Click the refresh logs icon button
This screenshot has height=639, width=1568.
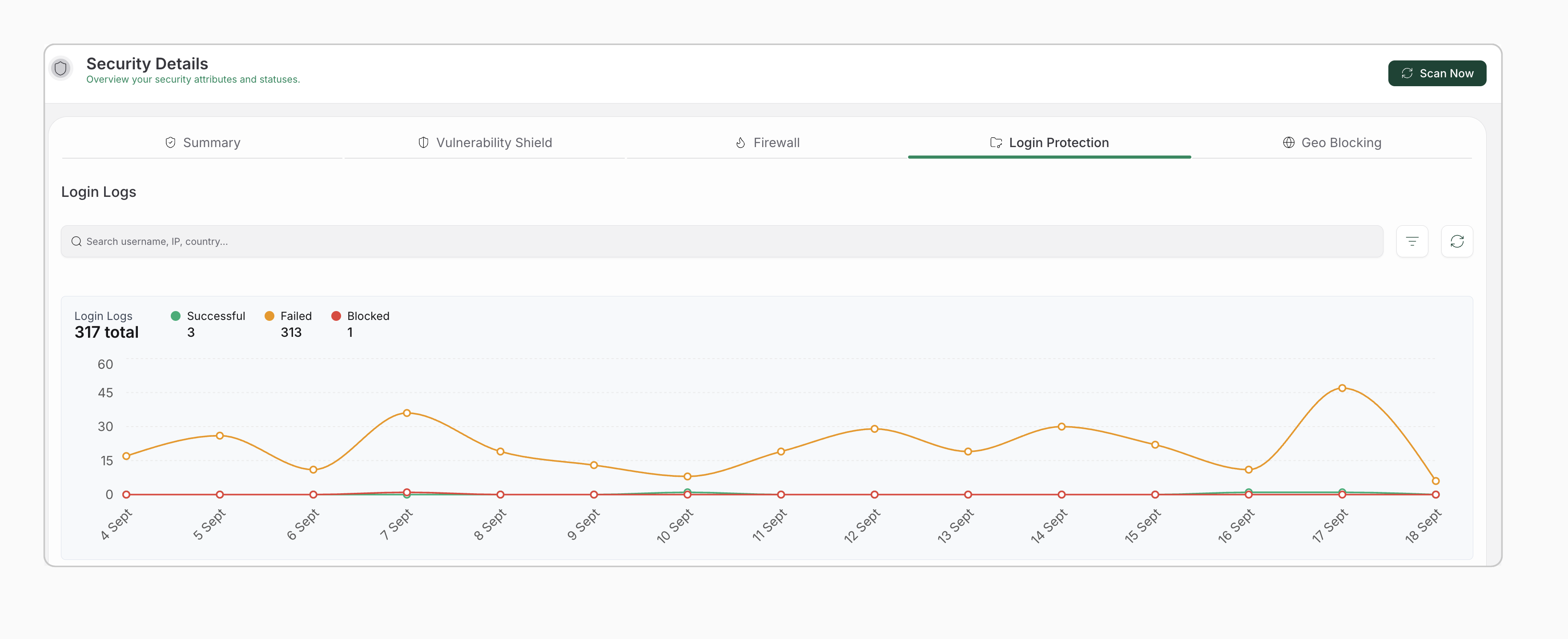pos(1457,241)
